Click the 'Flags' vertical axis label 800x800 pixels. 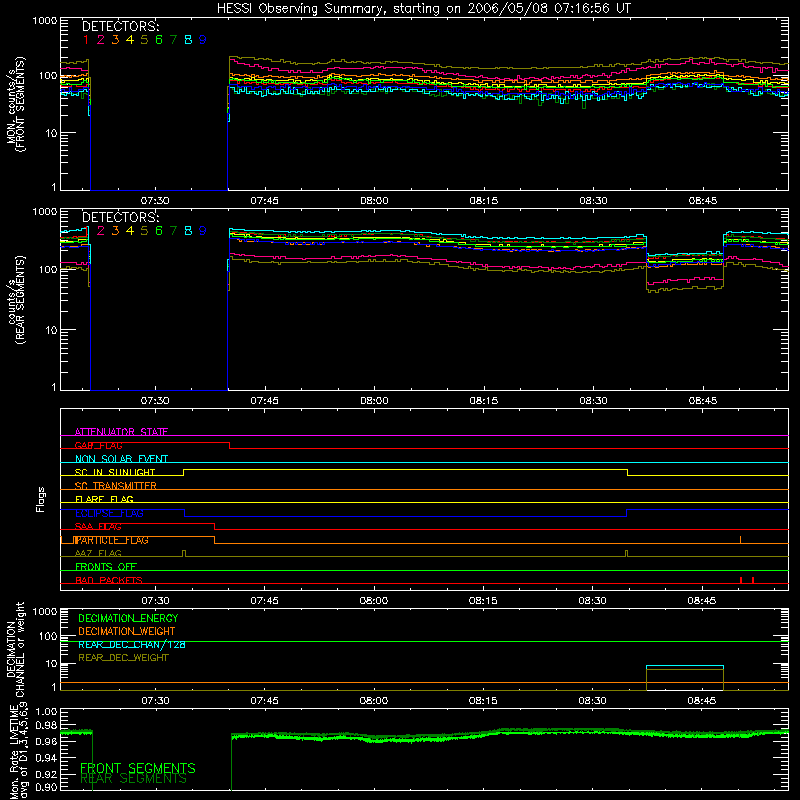tap(40, 499)
